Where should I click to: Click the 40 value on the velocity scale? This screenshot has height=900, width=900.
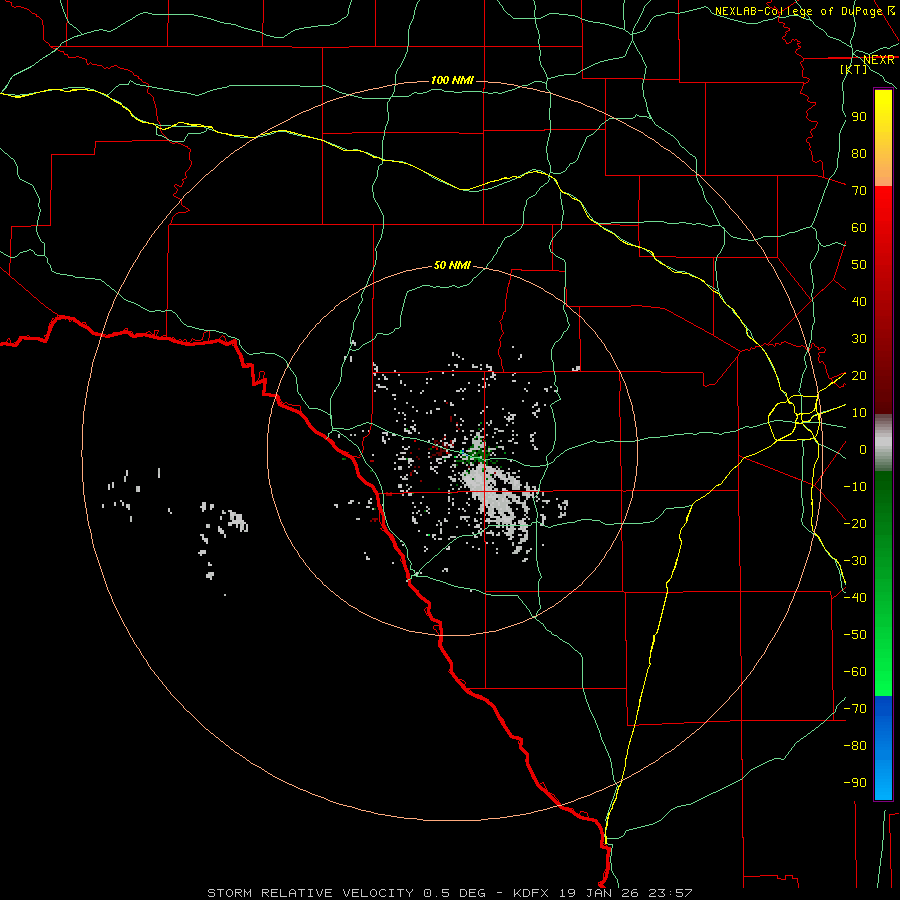pyautogui.click(x=859, y=301)
